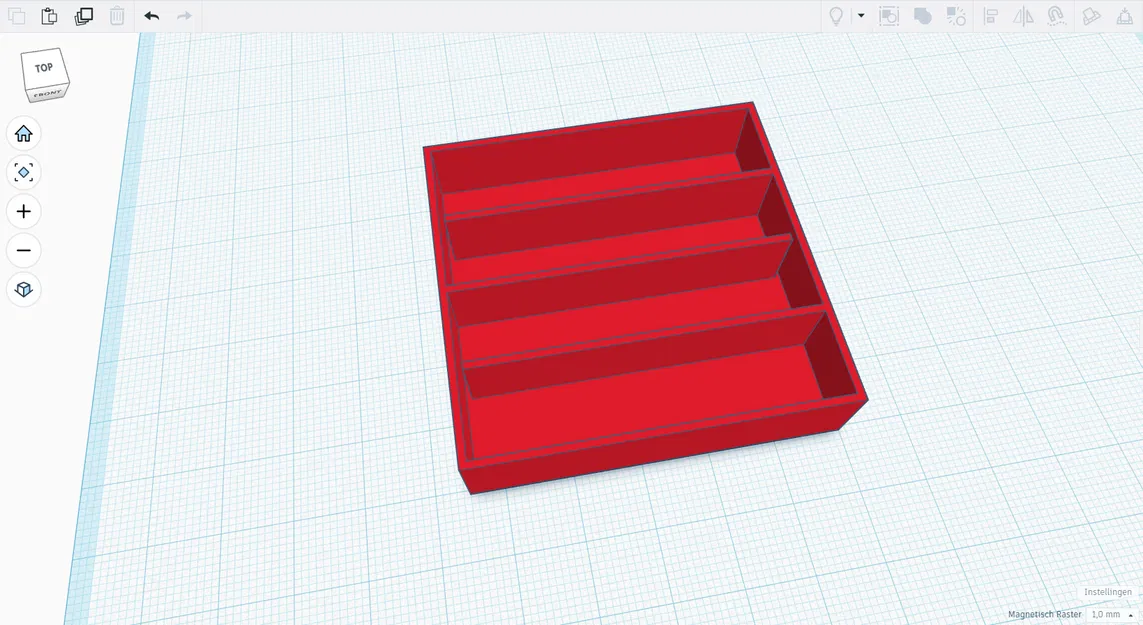This screenshot has height=625, width=1143.
Task: Open the Align tool
Action: tap(991, 16)
